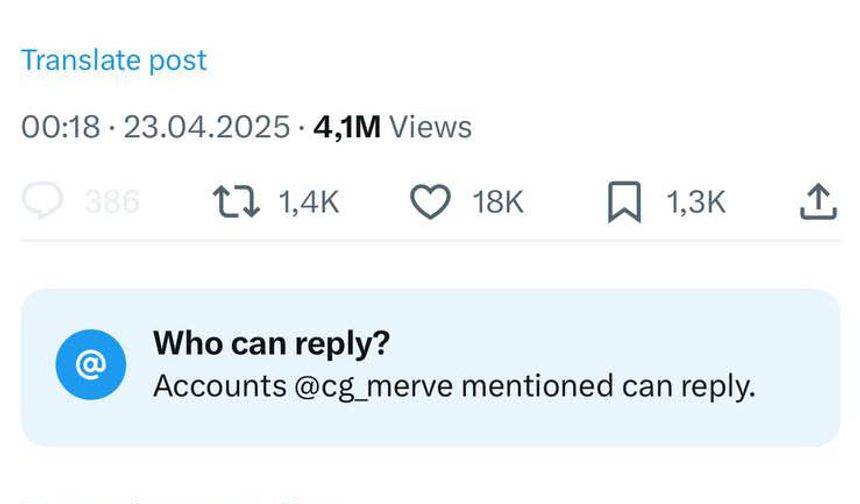The image size is (860, 504).
Task: Like the post with the heart icon
Action: coord(431,202)
